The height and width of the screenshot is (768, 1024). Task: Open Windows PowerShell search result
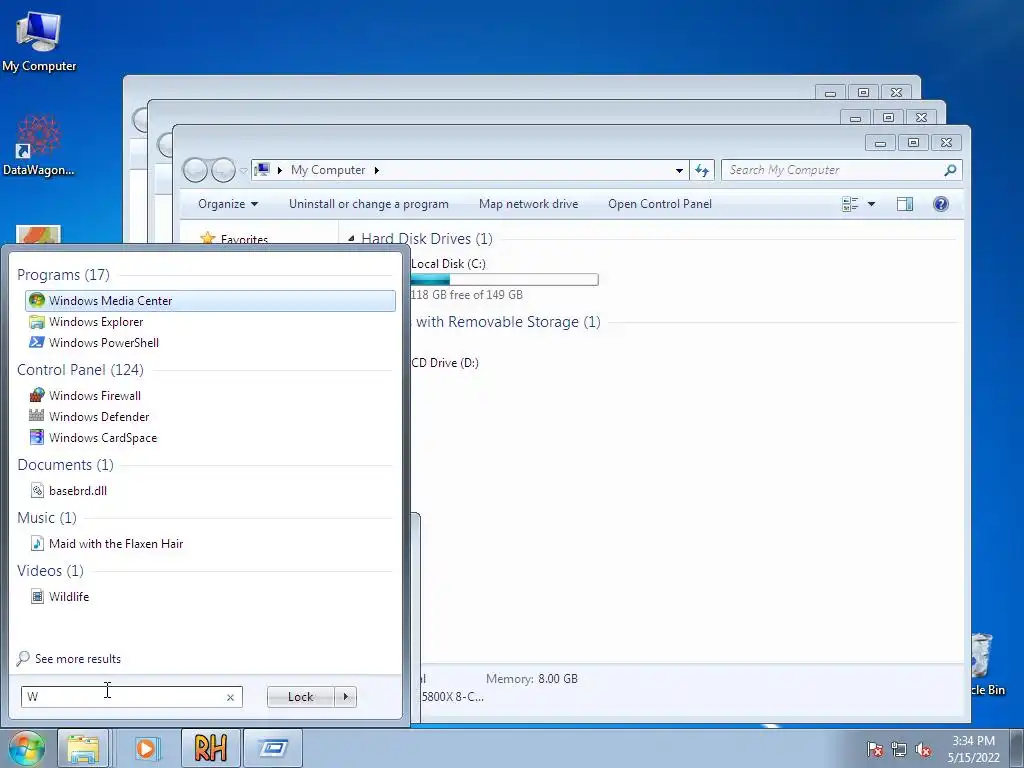[x=94, y=343]
